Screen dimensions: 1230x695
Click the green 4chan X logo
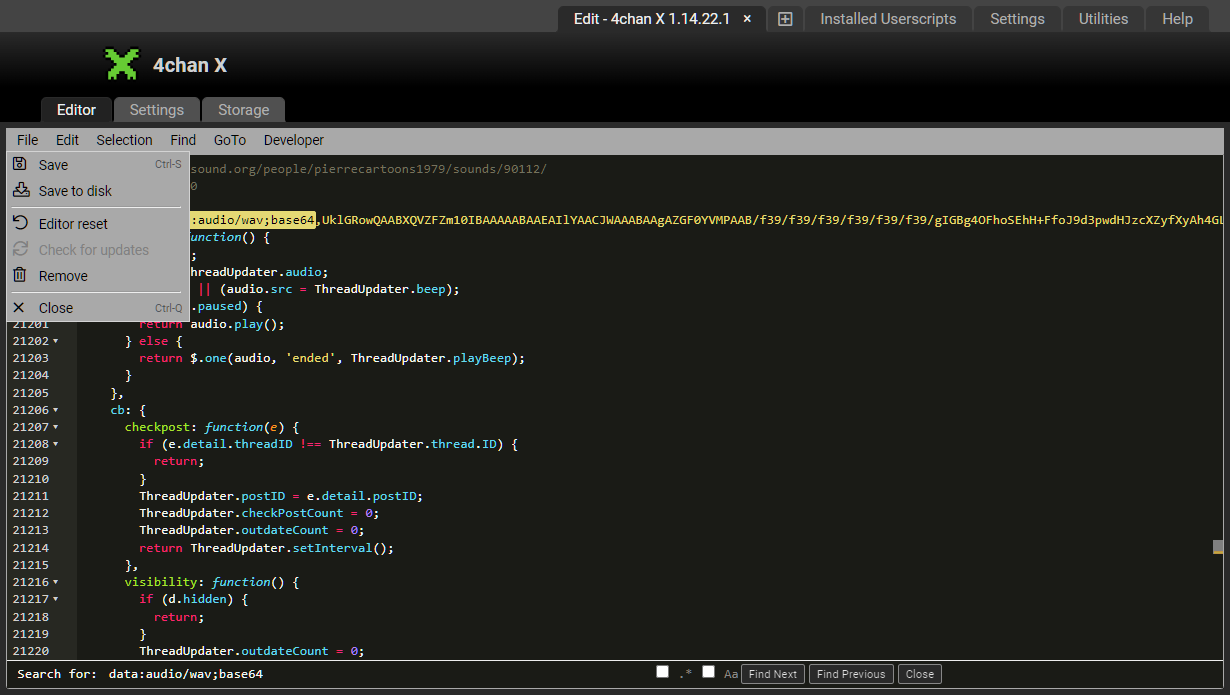(122, 65)
